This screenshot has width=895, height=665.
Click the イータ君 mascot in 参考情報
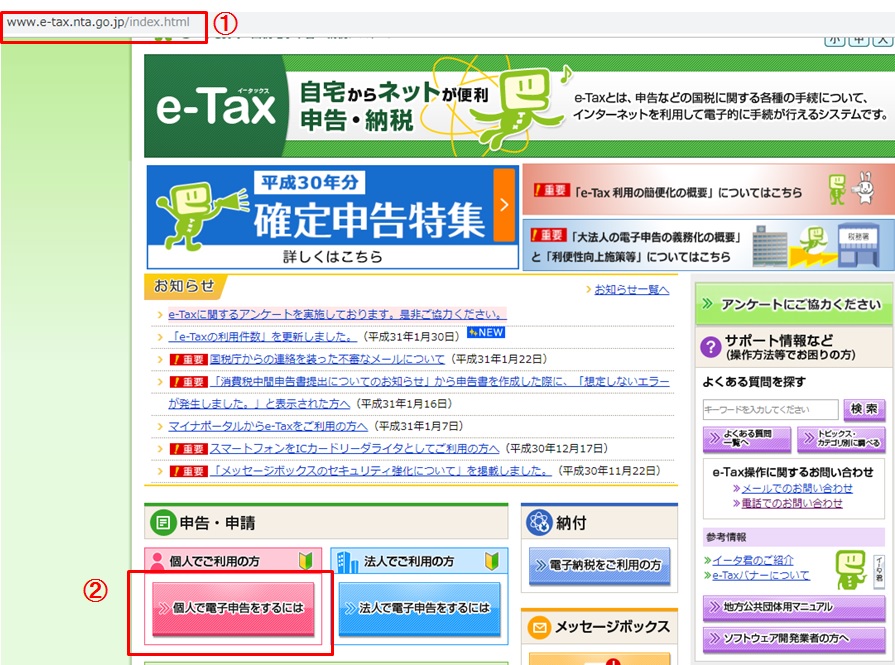[851, 569]
